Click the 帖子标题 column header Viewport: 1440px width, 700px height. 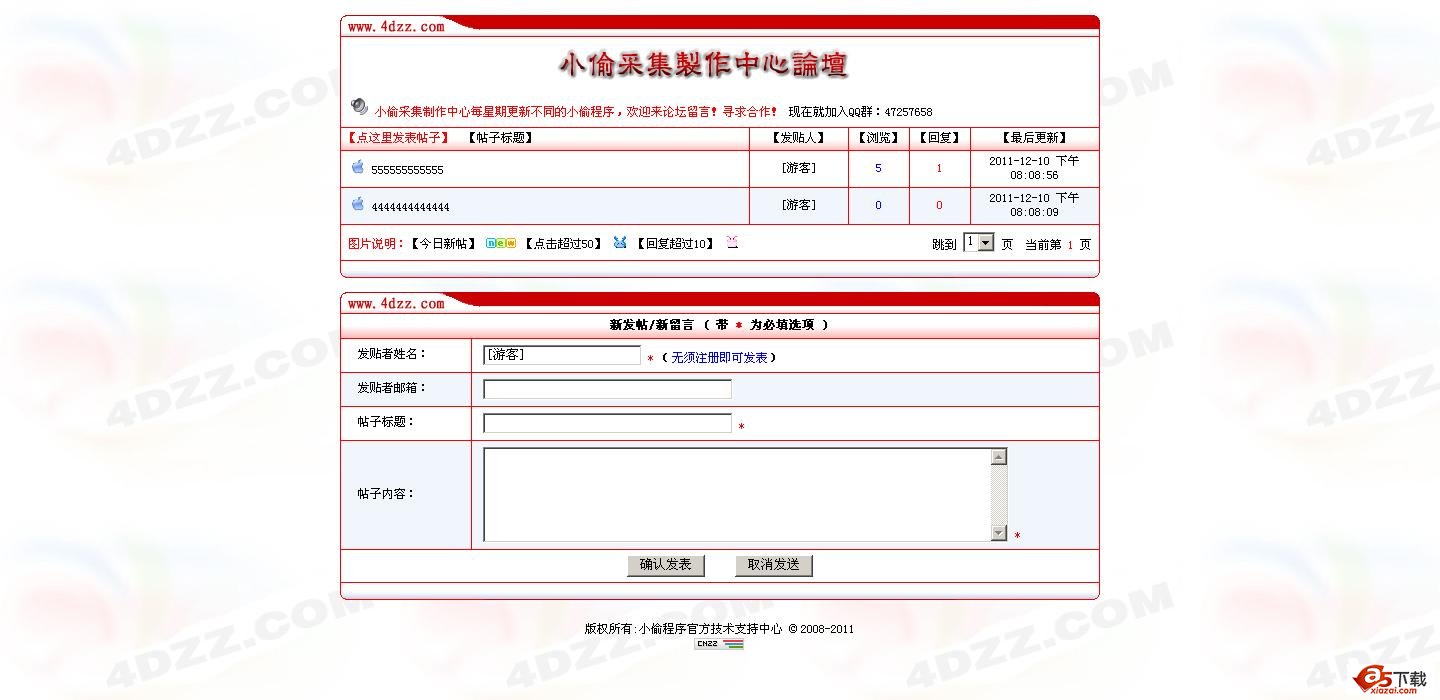click(500, 138)
